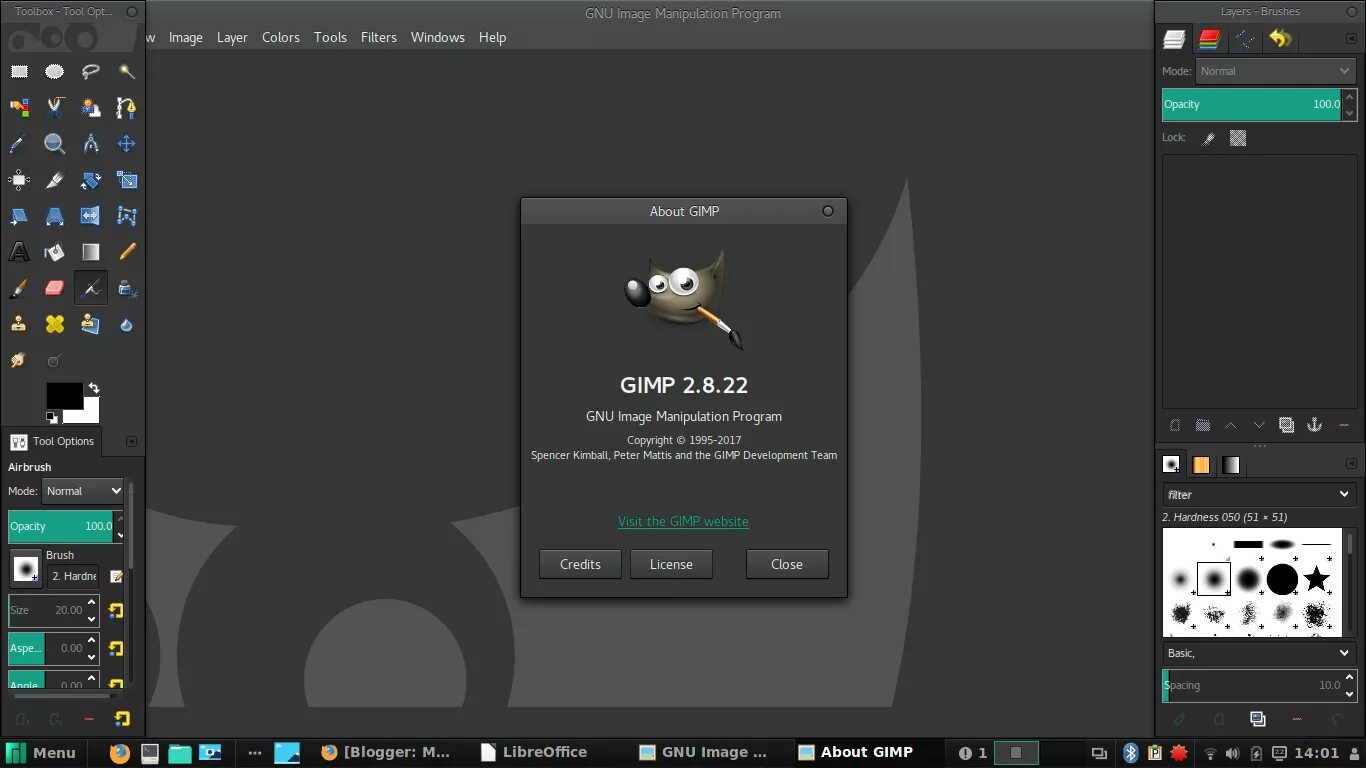Activate the Eraser tool
The height and width of the screenshot is (768, 1366).
coord(55,288)
